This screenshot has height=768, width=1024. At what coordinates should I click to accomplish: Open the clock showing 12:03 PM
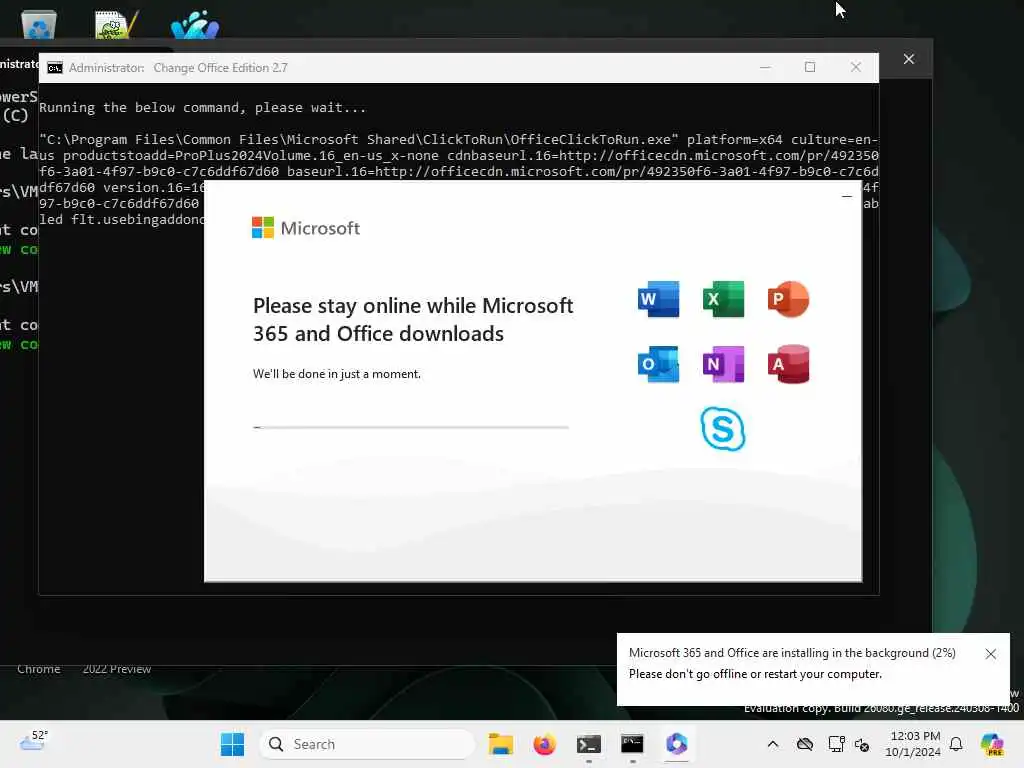913,744
